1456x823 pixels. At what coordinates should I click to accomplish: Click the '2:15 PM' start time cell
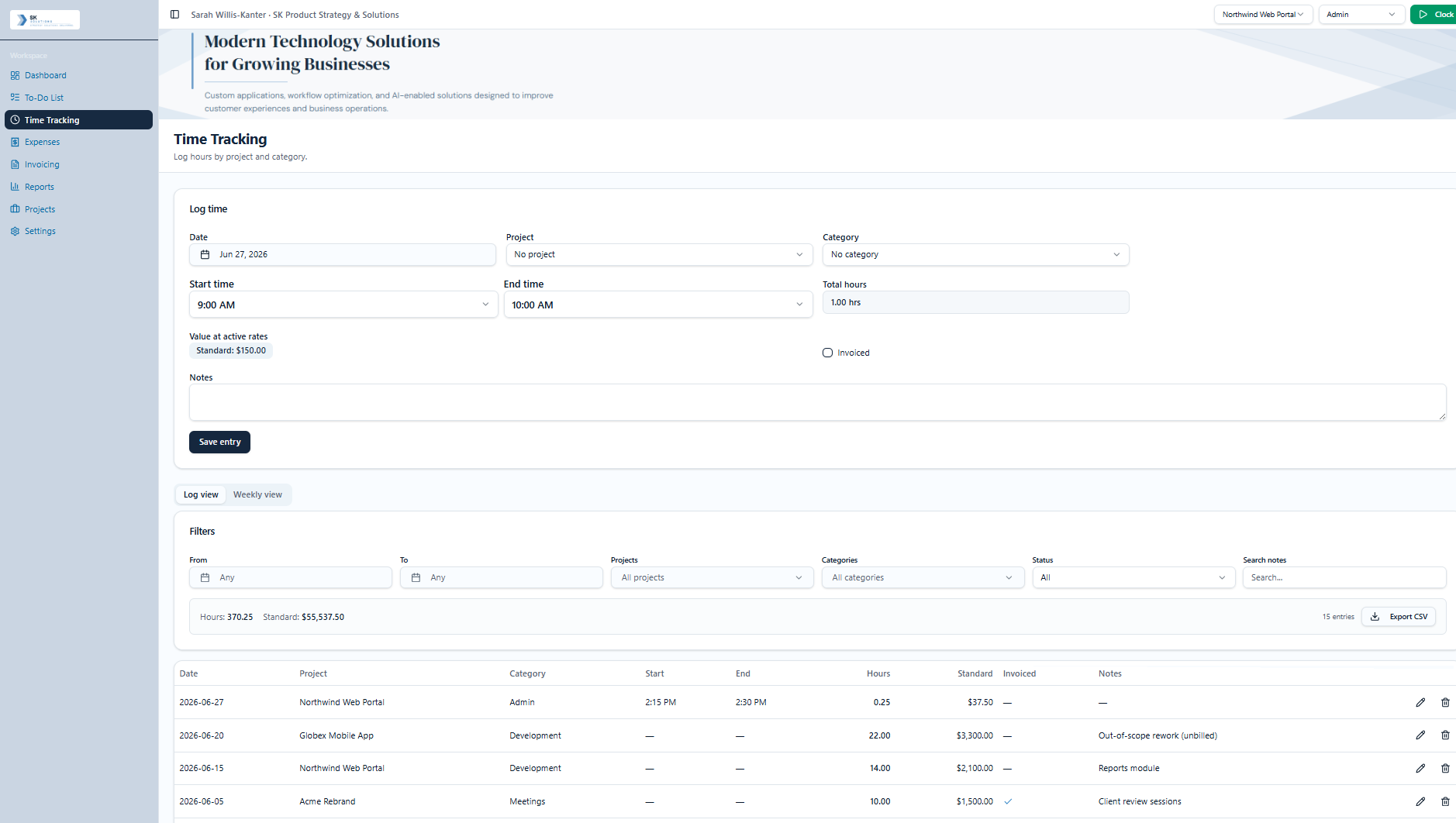click(661, 702)
